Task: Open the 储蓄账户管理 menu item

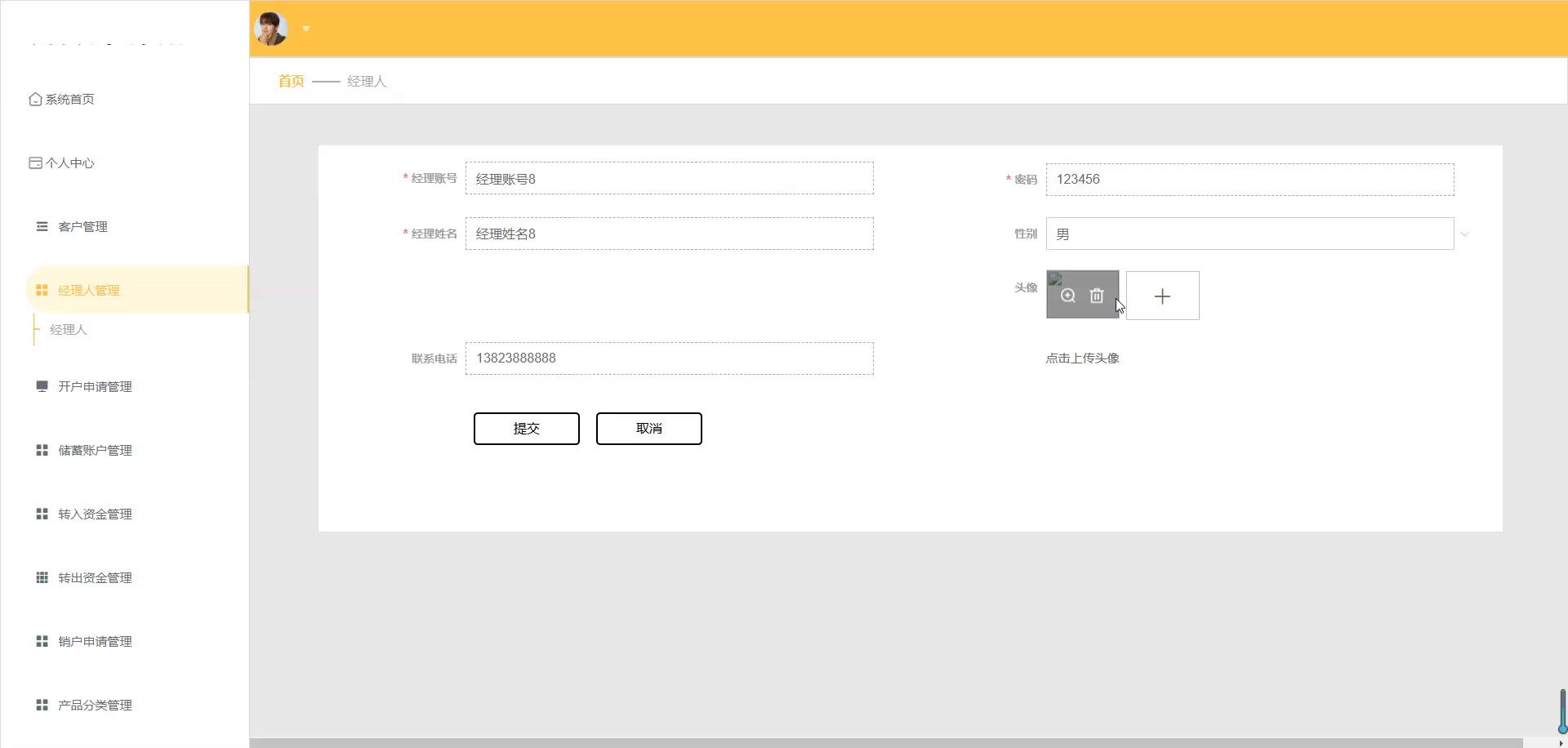Action: click(95, 450)
